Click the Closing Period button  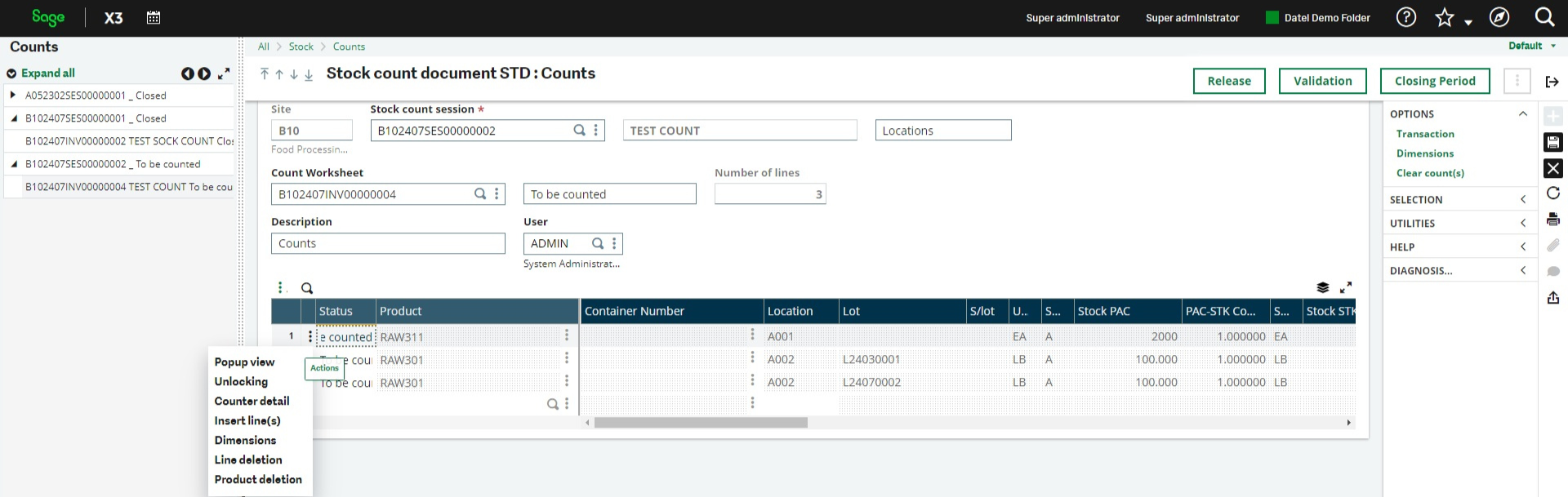[1435, 81]
